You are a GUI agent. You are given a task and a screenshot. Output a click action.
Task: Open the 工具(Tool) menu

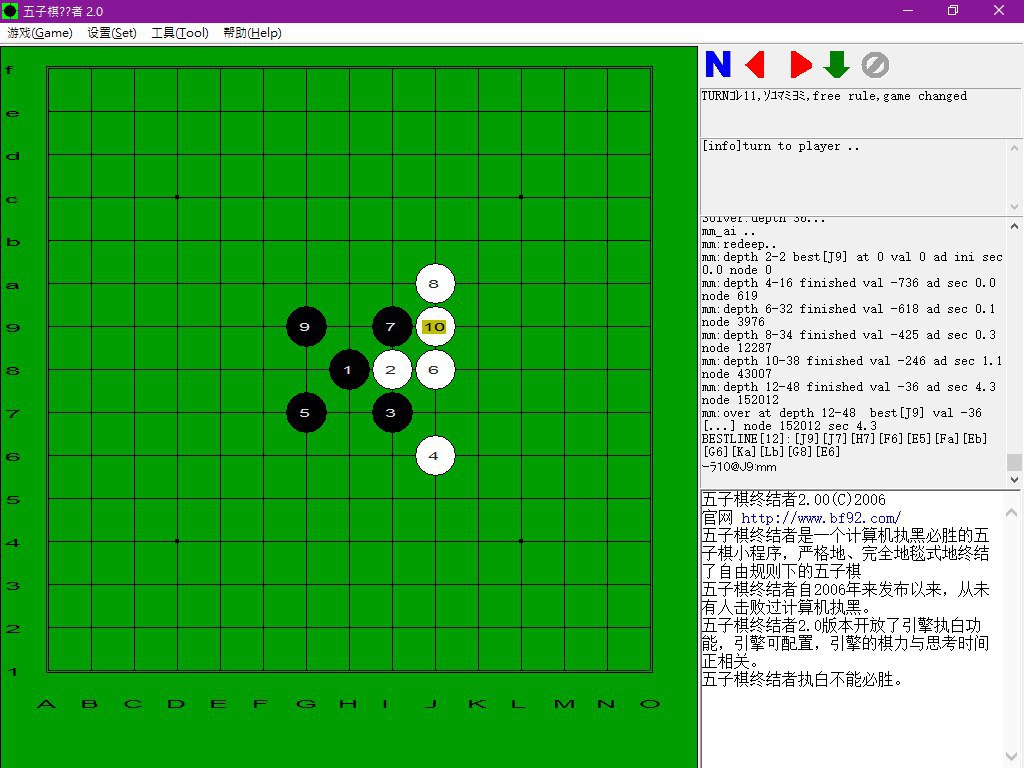[180, 33]
